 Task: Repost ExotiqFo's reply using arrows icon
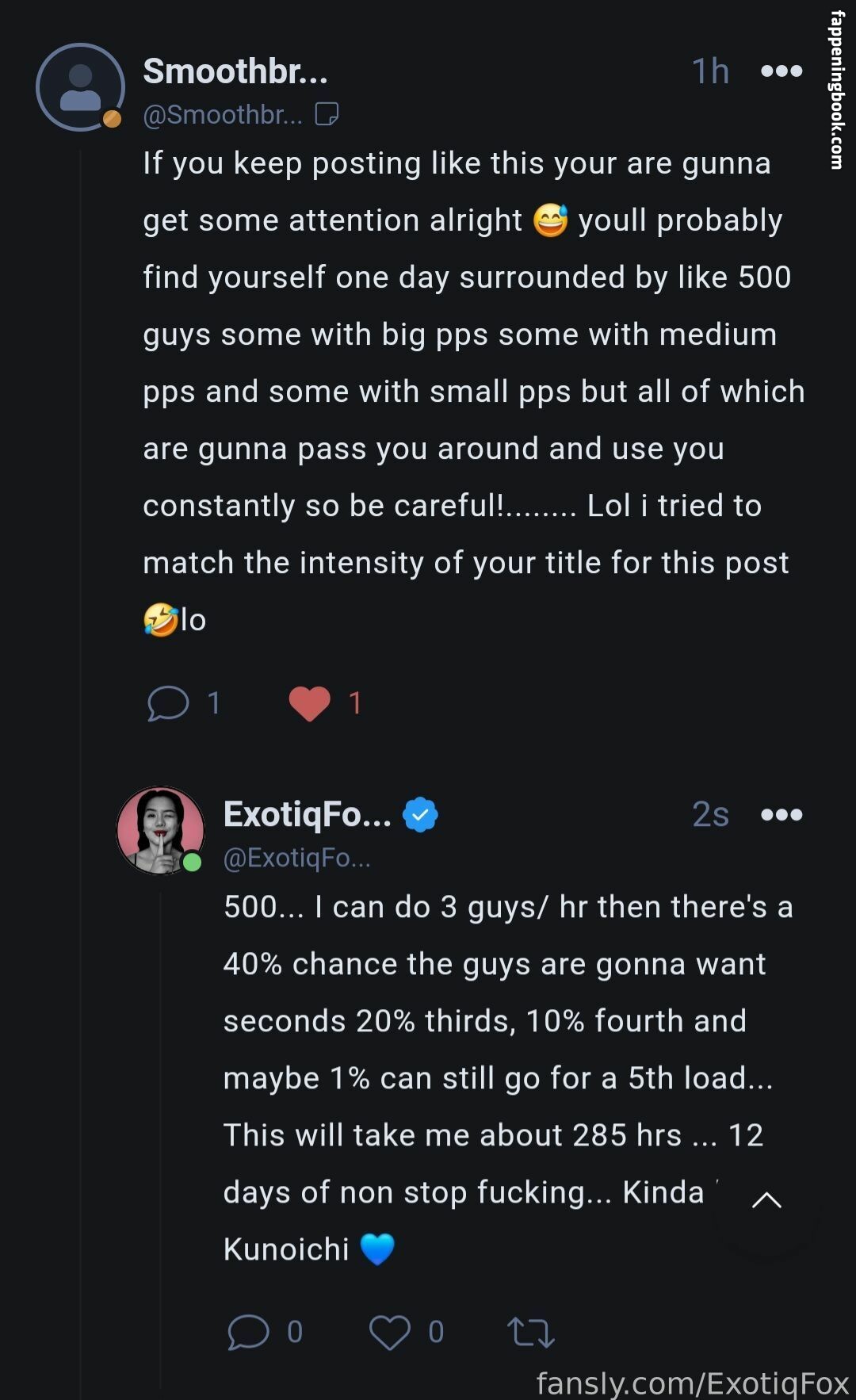click(x=530, y=1332)
